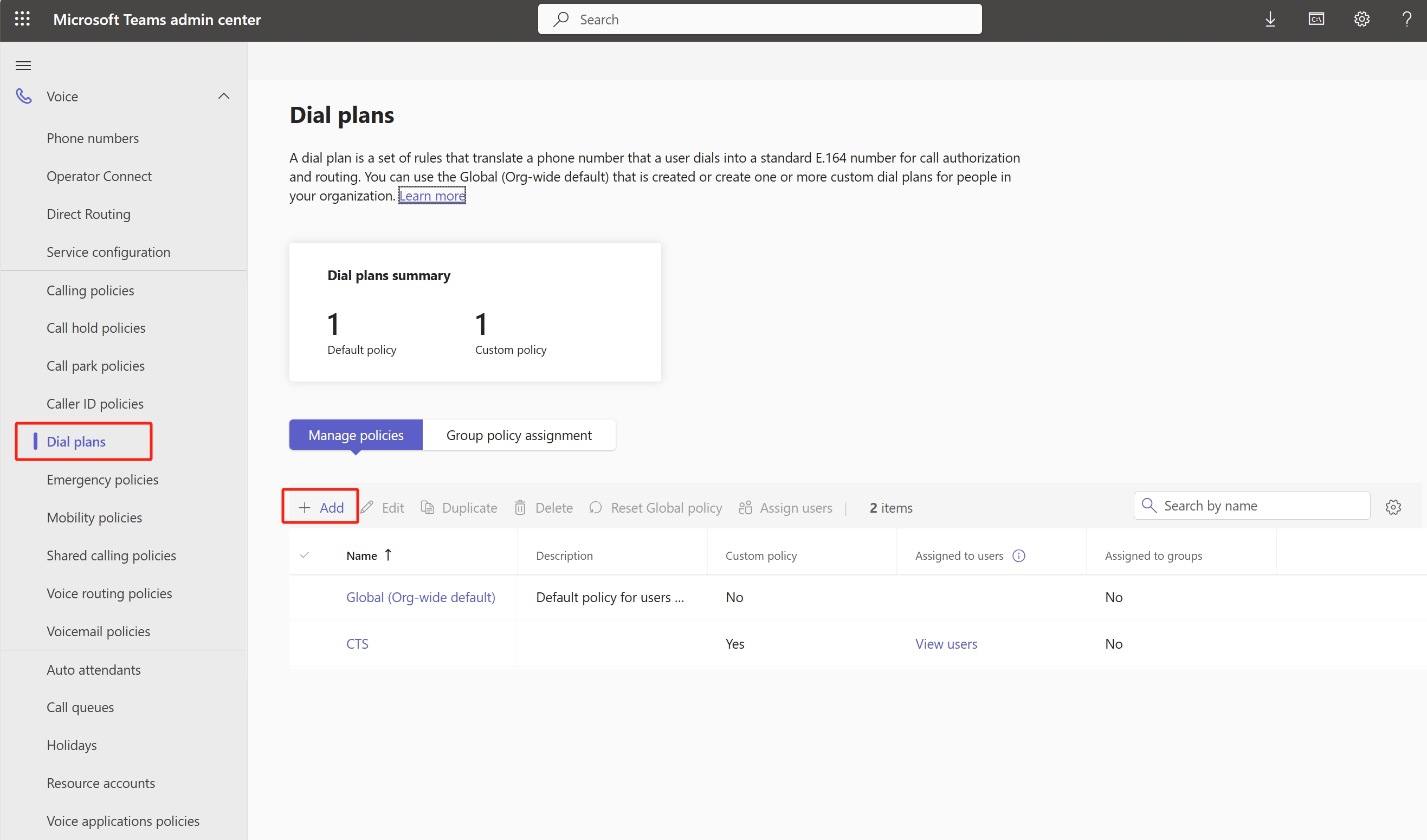
Task: Open Caller ID policies in sidebar
Action: click(95, 404)
